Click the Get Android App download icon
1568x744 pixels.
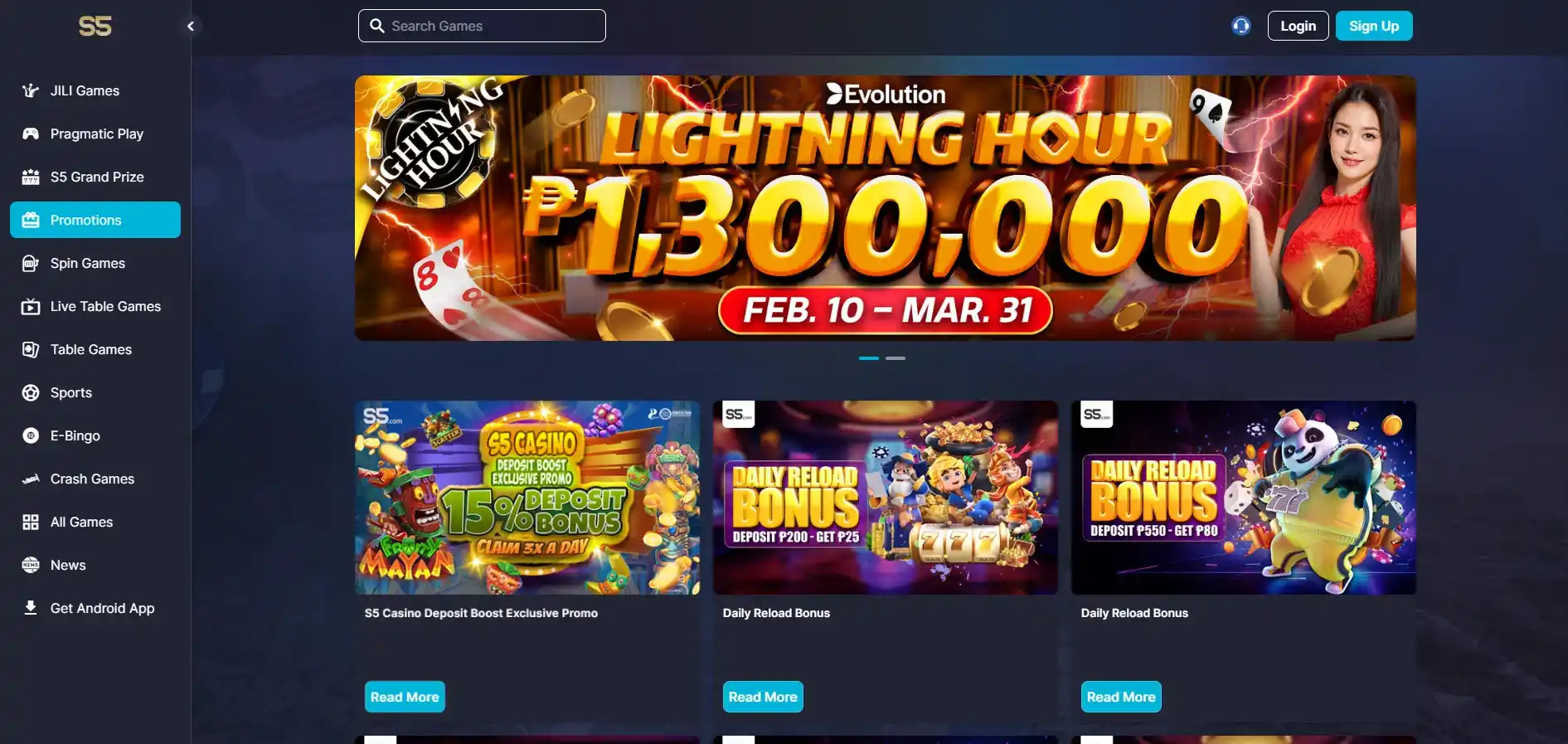click(31, 608)
